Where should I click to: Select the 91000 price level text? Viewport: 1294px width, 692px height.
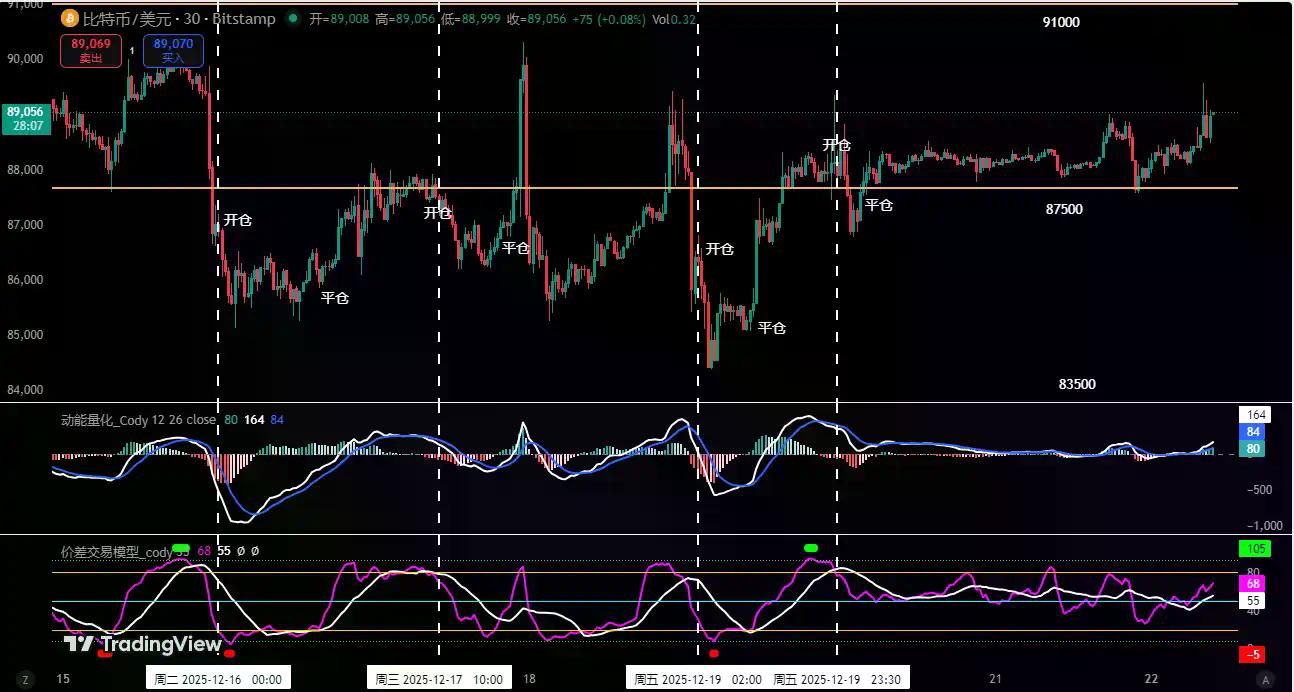point(1061,22)
